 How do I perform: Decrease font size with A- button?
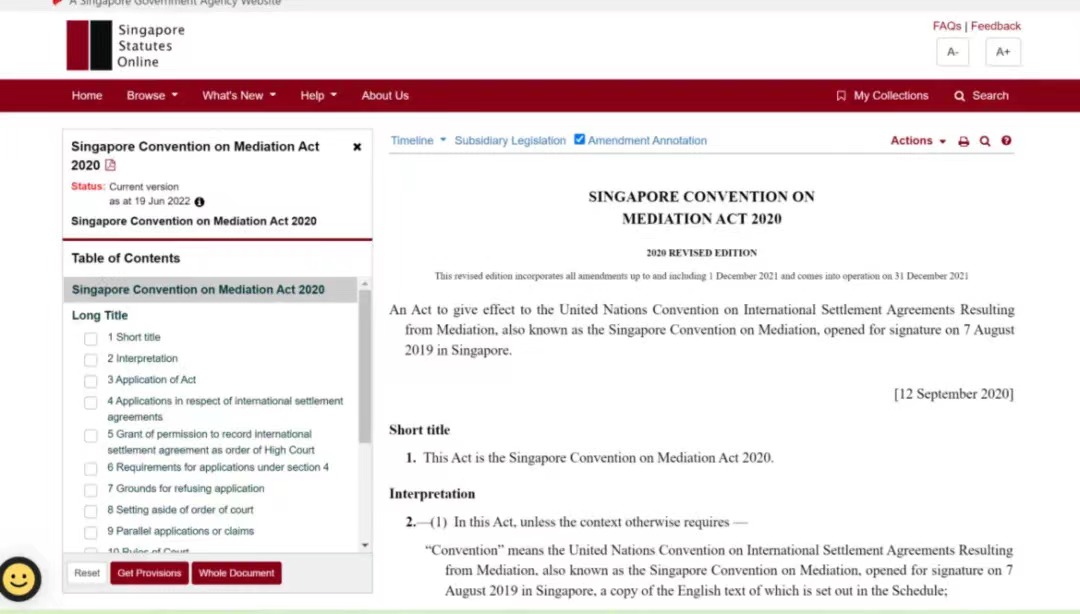[x=953, y=52]
